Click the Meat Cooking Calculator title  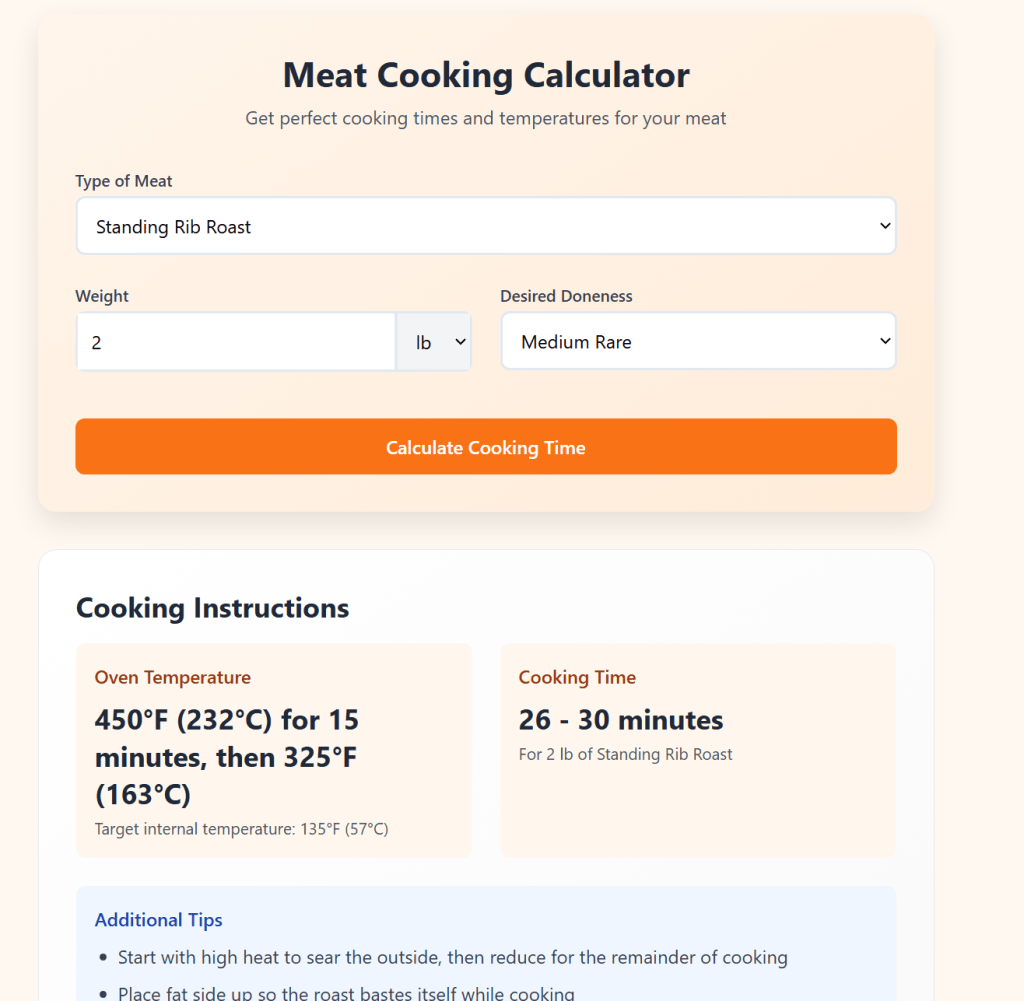pyautogui.click(x=486, y=75)
